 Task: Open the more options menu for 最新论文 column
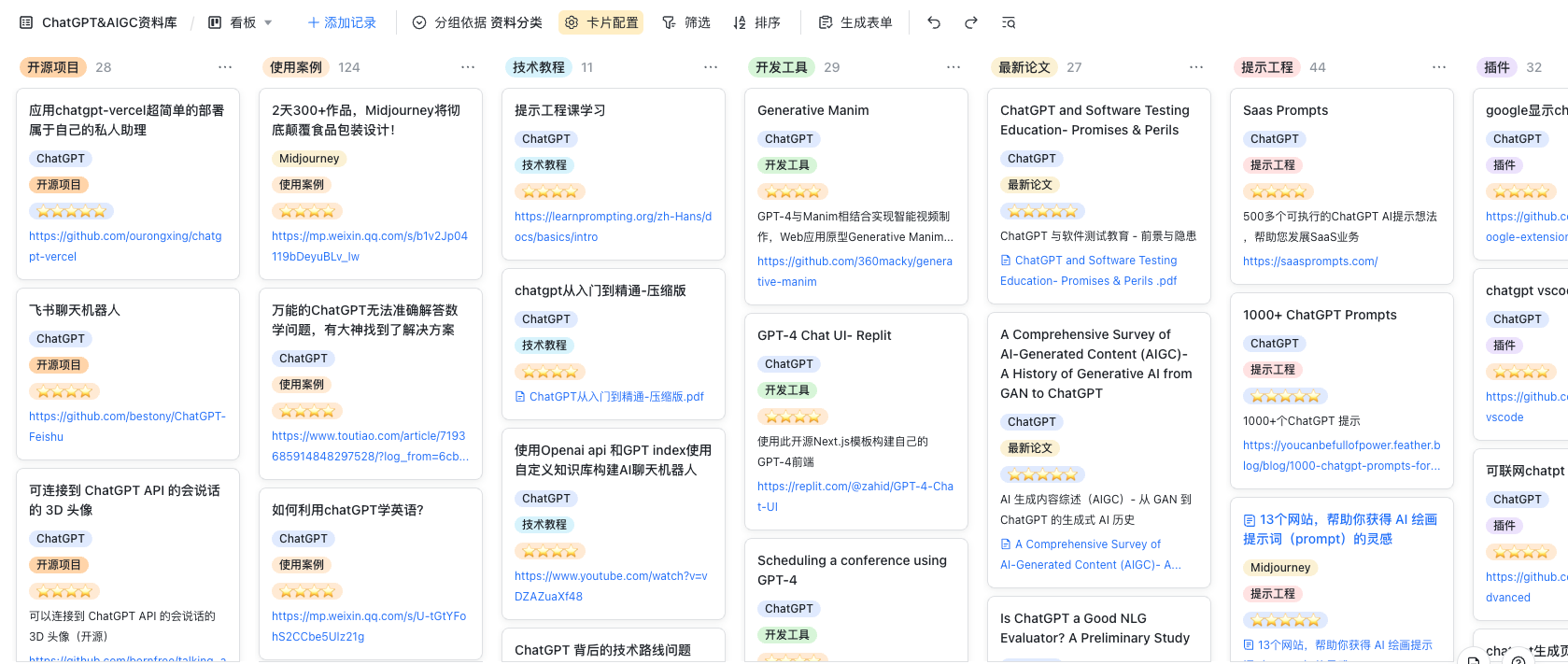tap(1196, 67)
